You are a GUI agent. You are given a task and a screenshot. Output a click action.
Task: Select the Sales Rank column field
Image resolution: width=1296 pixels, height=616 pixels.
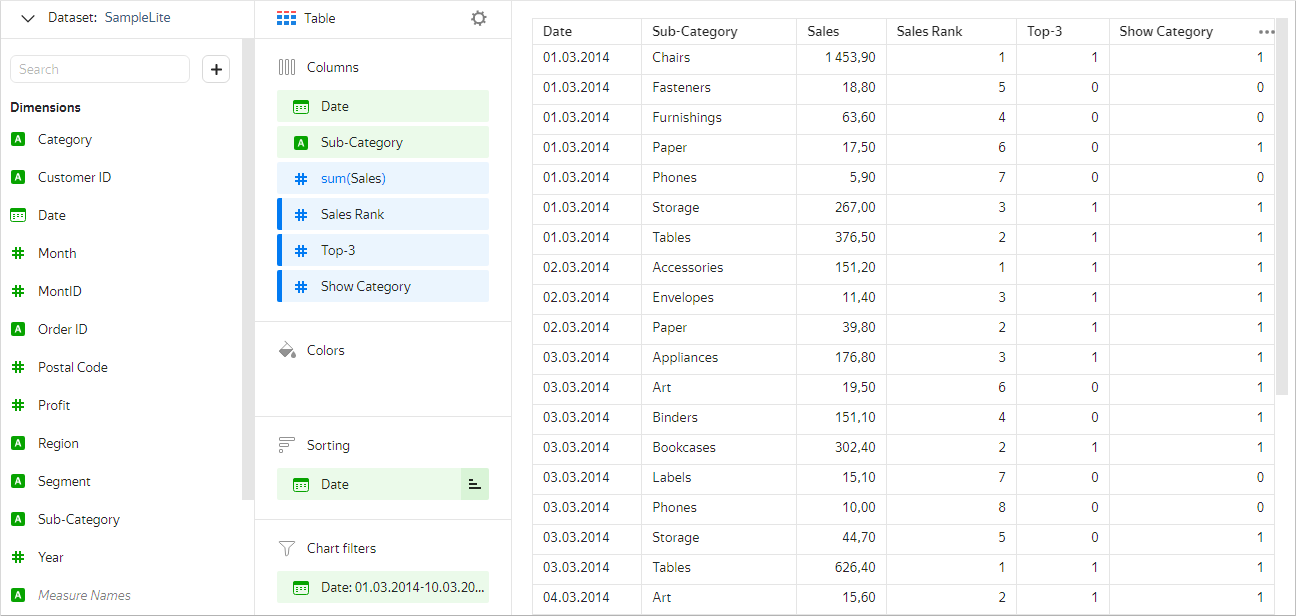(383, 214)
